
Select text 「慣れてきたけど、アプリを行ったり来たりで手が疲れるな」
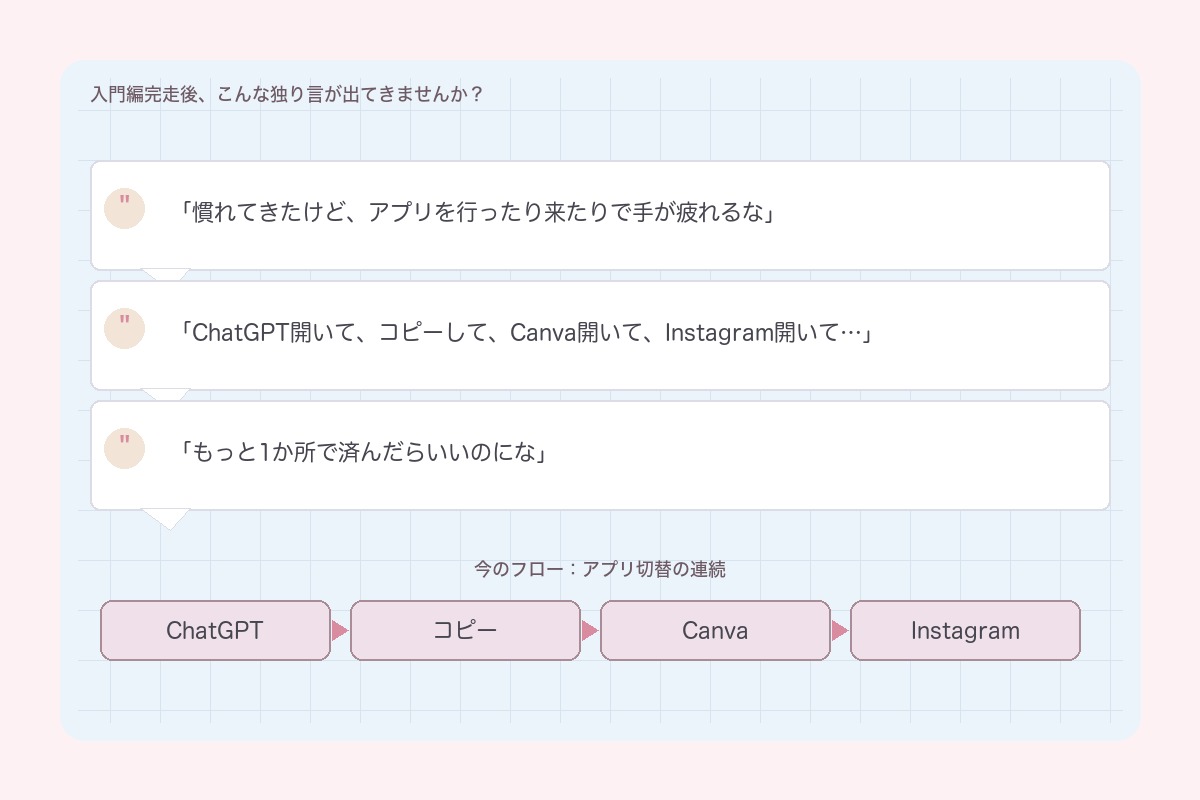pos(476,213)
